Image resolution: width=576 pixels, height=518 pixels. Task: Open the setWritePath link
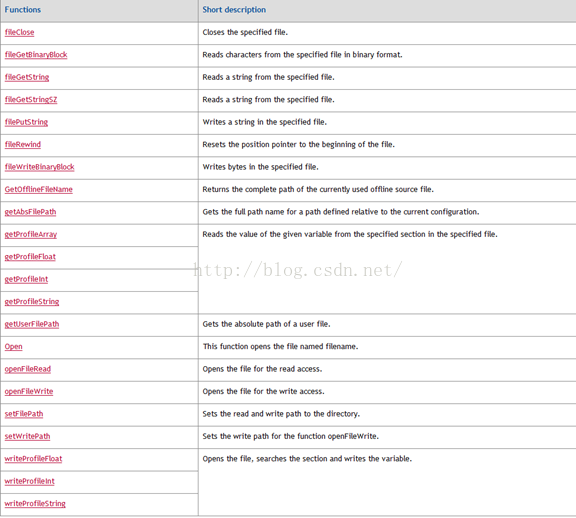coord(28,436)
